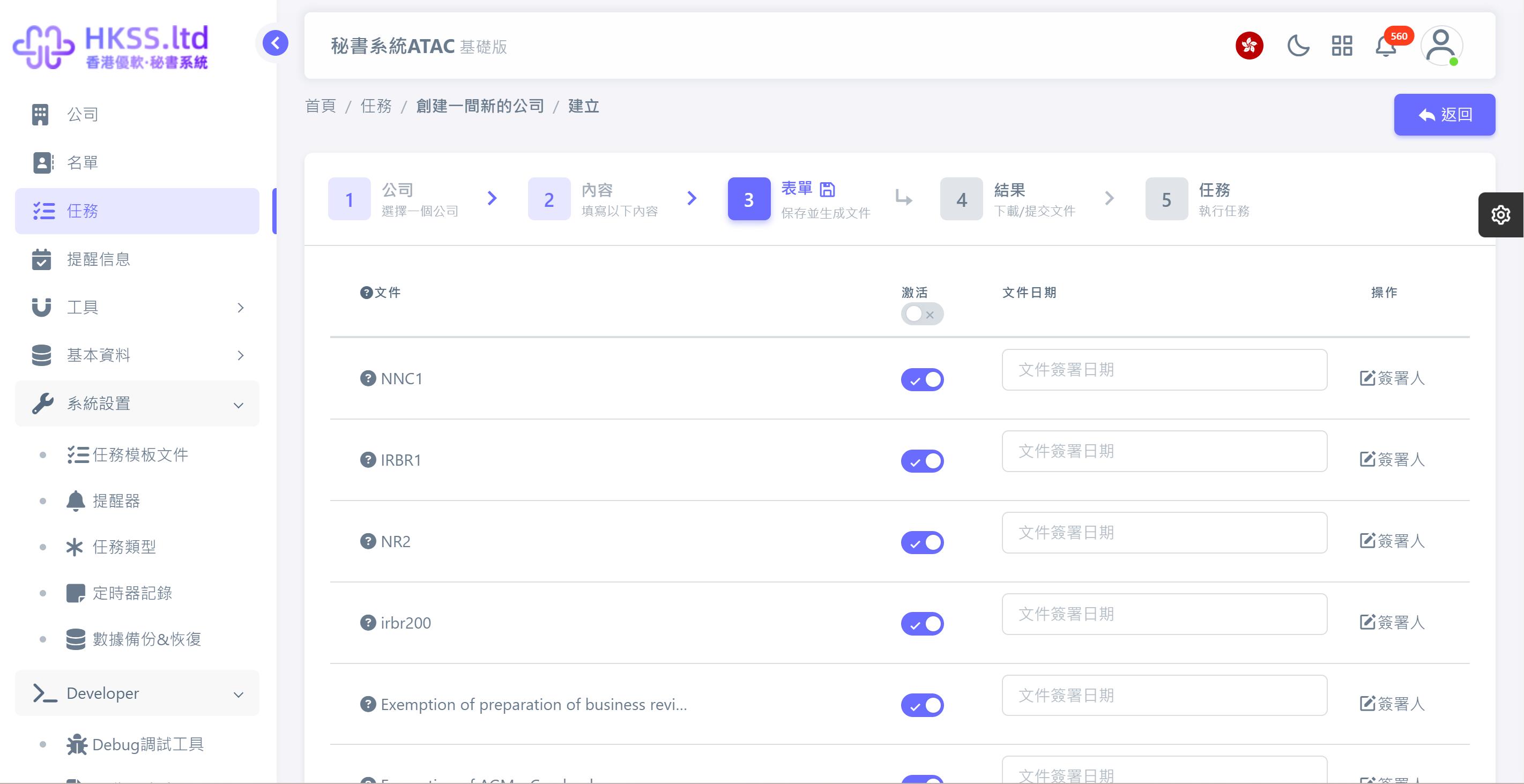Click the 秘書系統ATAC 基礎版 title text

coord(419,47)
